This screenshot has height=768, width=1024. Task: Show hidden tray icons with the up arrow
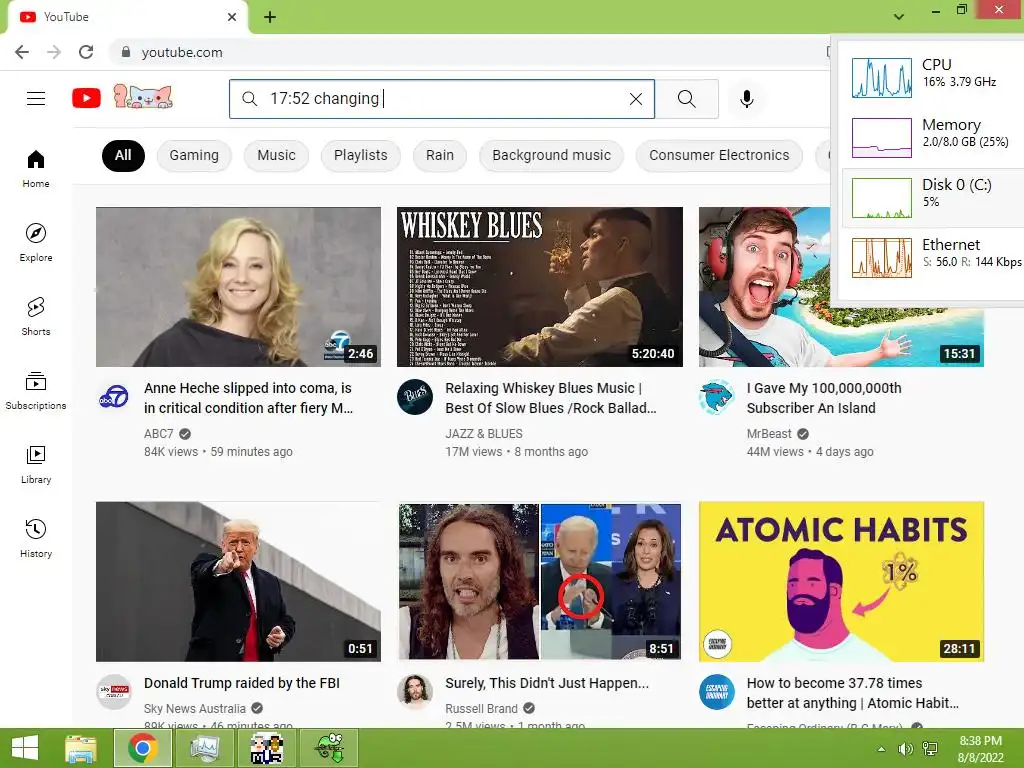(882, 749)
